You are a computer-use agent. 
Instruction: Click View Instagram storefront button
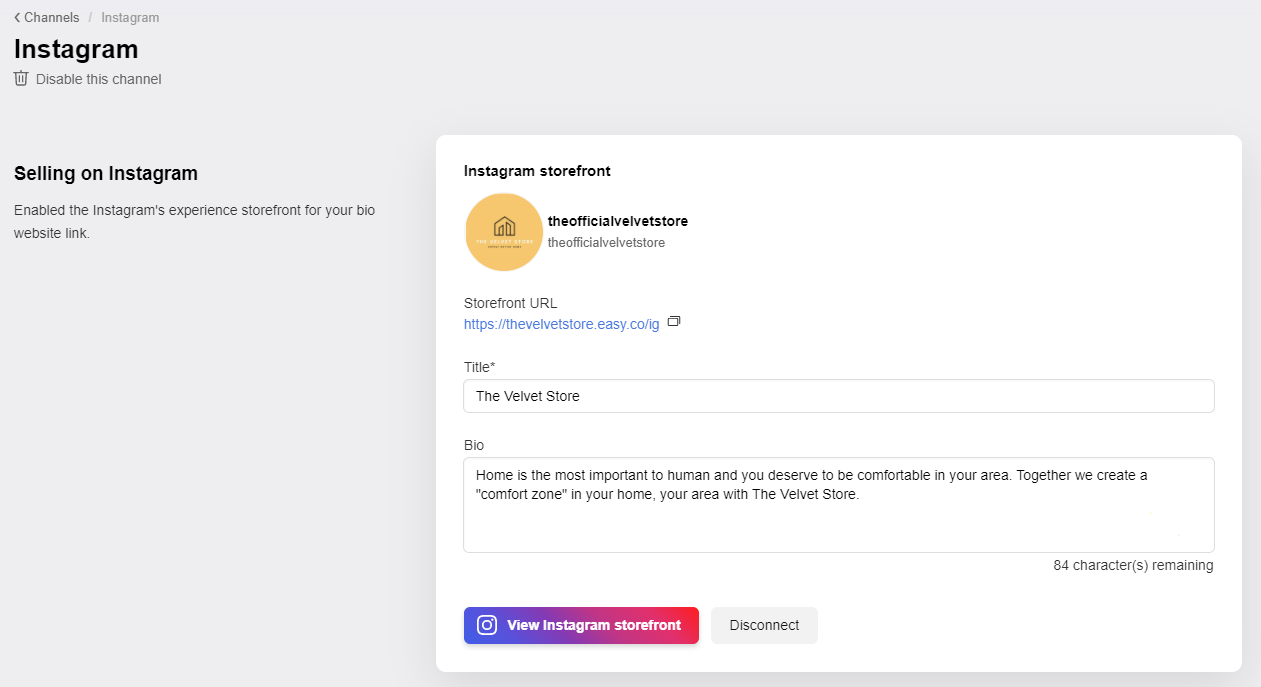tap(581, 625)
